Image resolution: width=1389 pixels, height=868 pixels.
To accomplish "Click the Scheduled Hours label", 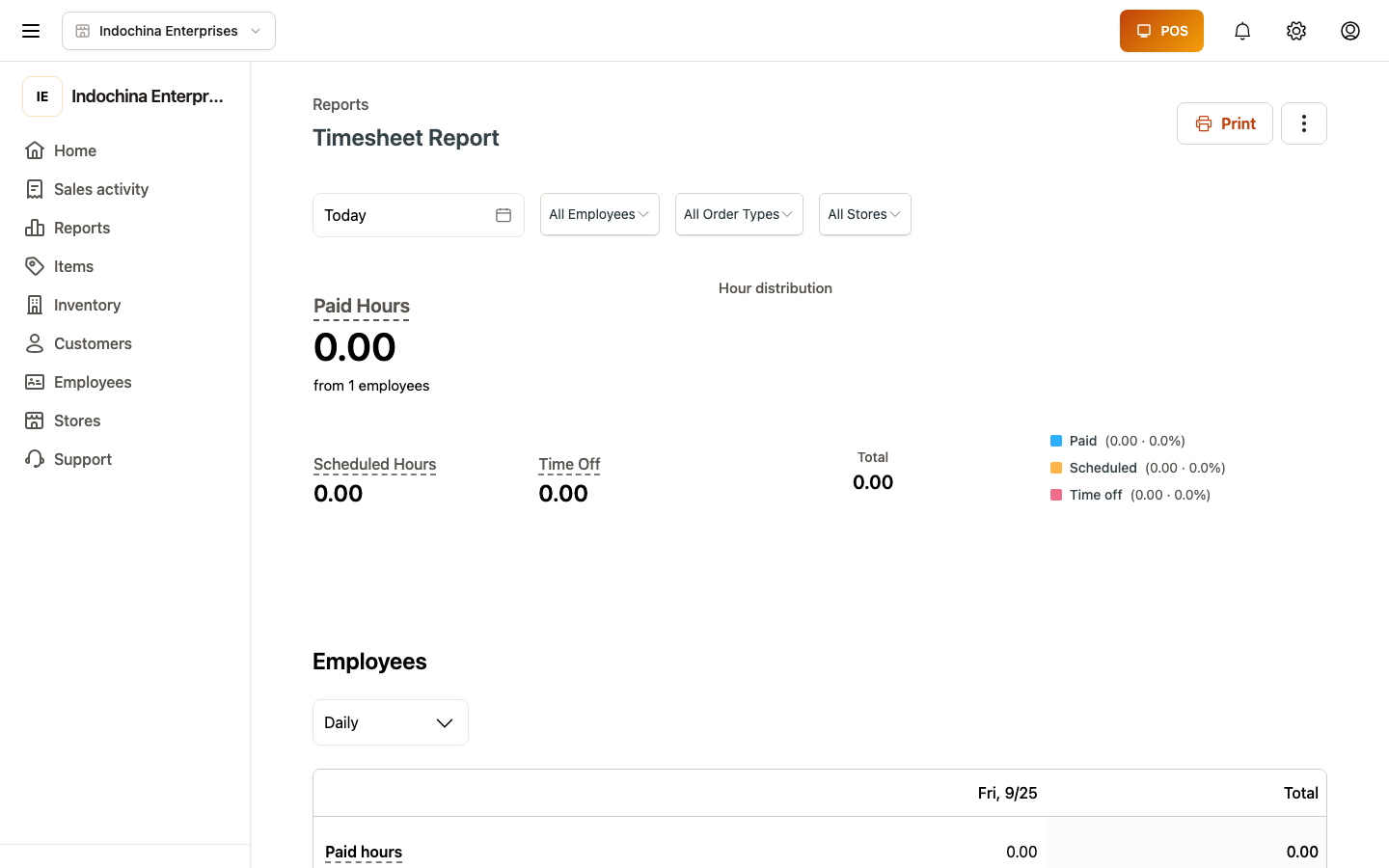I will [x=375, y=464].
